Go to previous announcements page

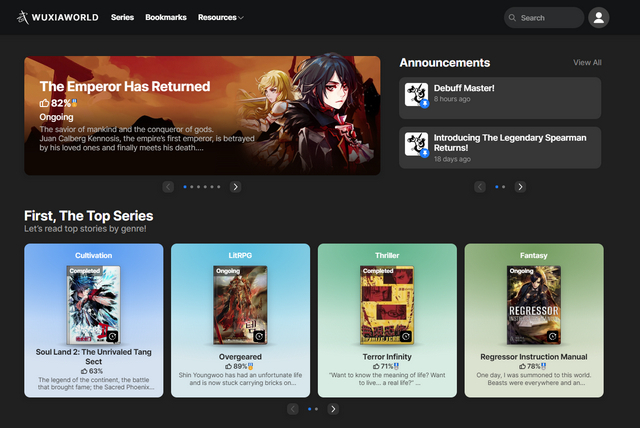(480, 187)
